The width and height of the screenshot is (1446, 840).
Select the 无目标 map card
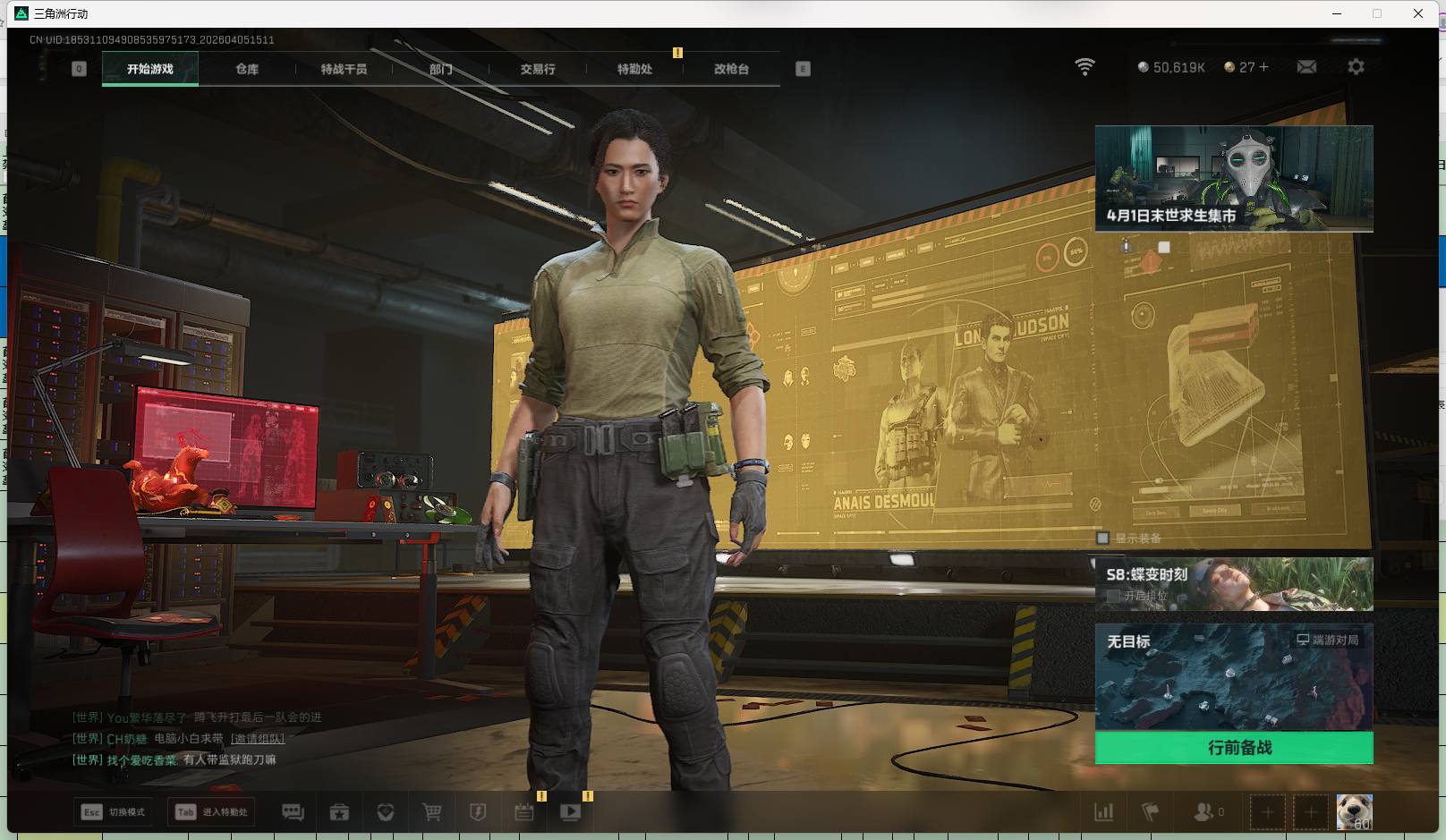[1234, 677]
